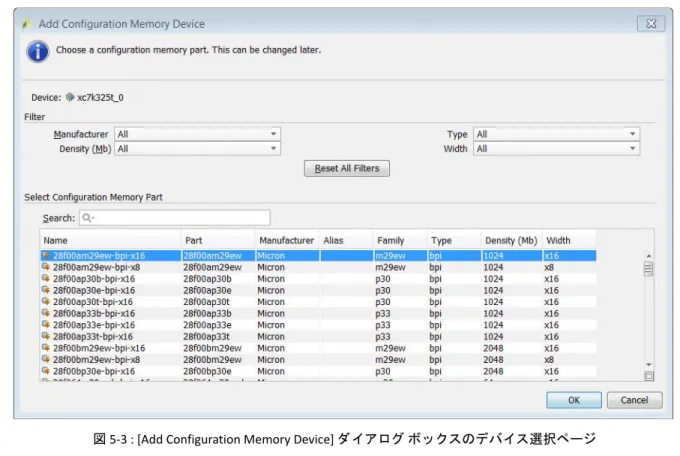The width and height of the screenshot is (680, 456).
Task: Sort by the Name column header
Action: (x=111, y=240)
